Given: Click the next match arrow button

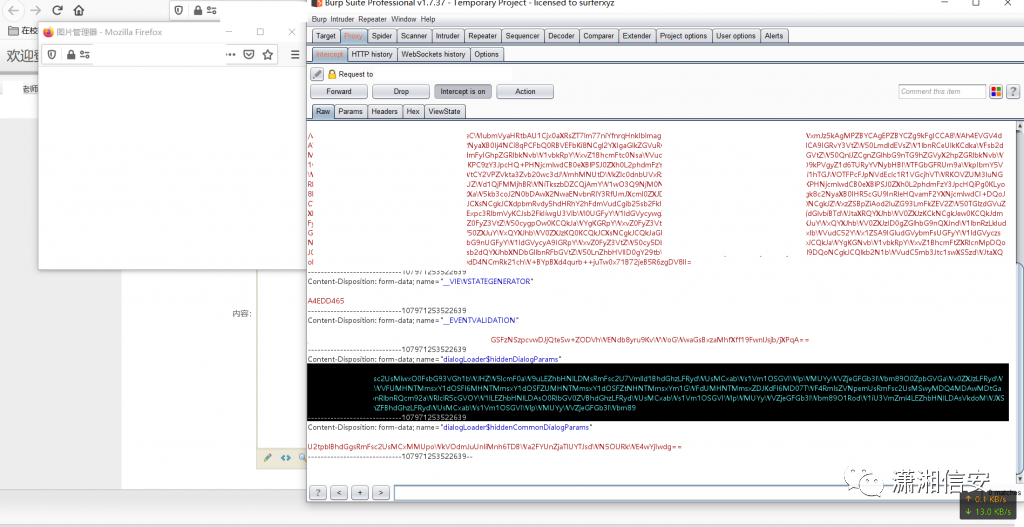Looking at the screenshot, I should [380, 492].
